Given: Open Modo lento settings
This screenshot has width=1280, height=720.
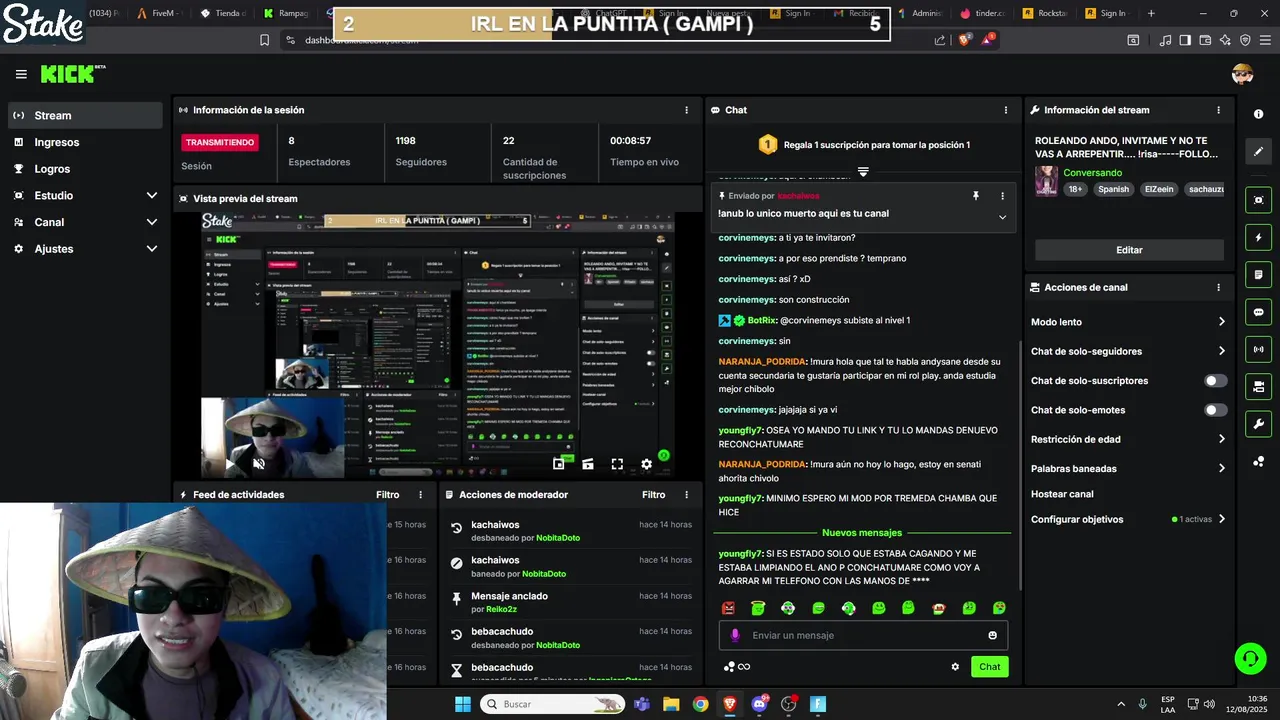Looking at the screenshot, I should pyautogui.click(x=1129, y=322).
